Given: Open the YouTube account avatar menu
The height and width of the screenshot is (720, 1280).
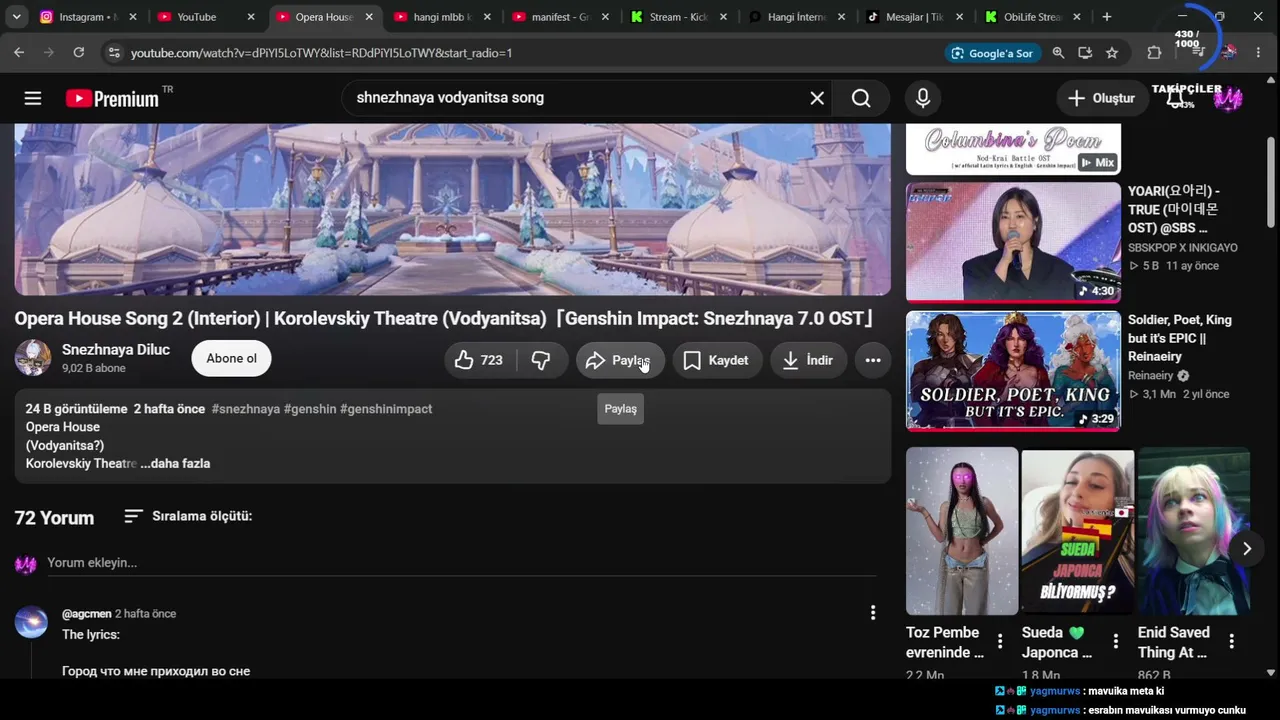Looking at the screenshot, I should (x=1228, y=98).
